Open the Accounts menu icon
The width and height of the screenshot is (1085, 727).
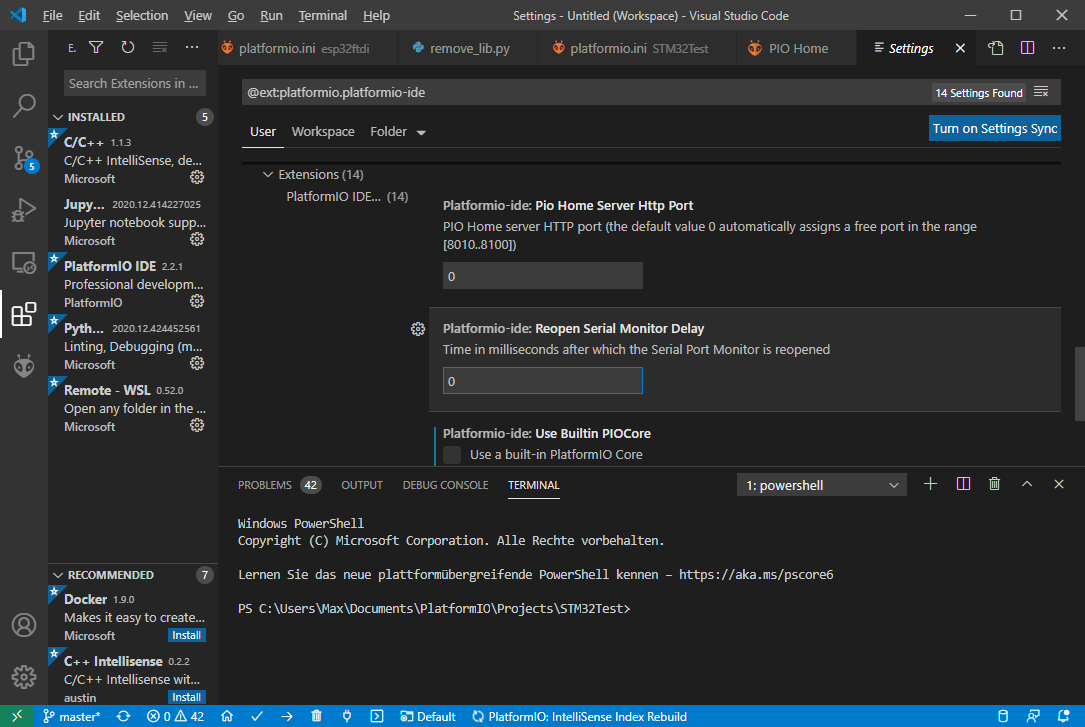[x=24, y=625]
